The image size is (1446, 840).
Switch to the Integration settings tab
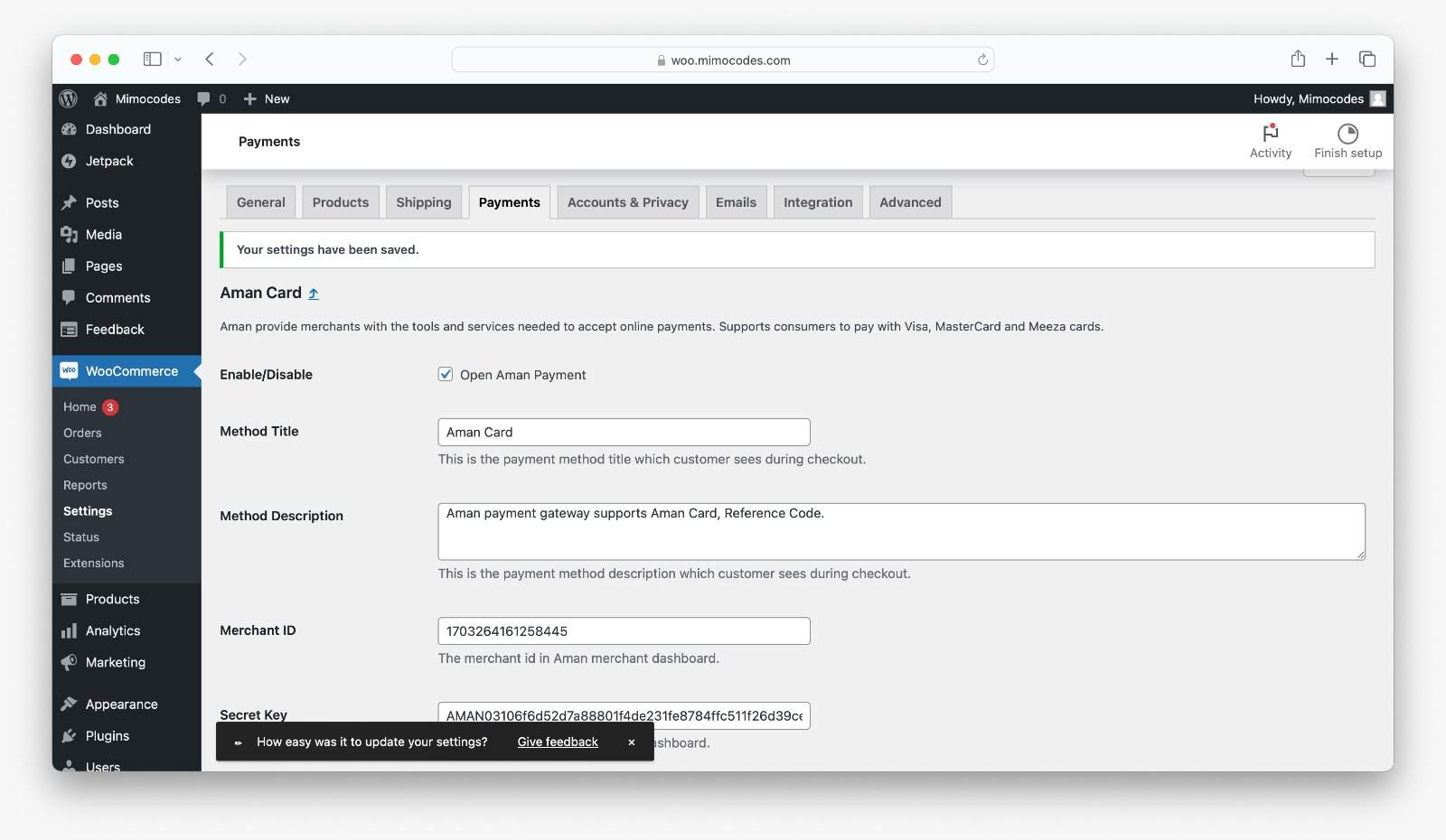[x=818, y=202]
